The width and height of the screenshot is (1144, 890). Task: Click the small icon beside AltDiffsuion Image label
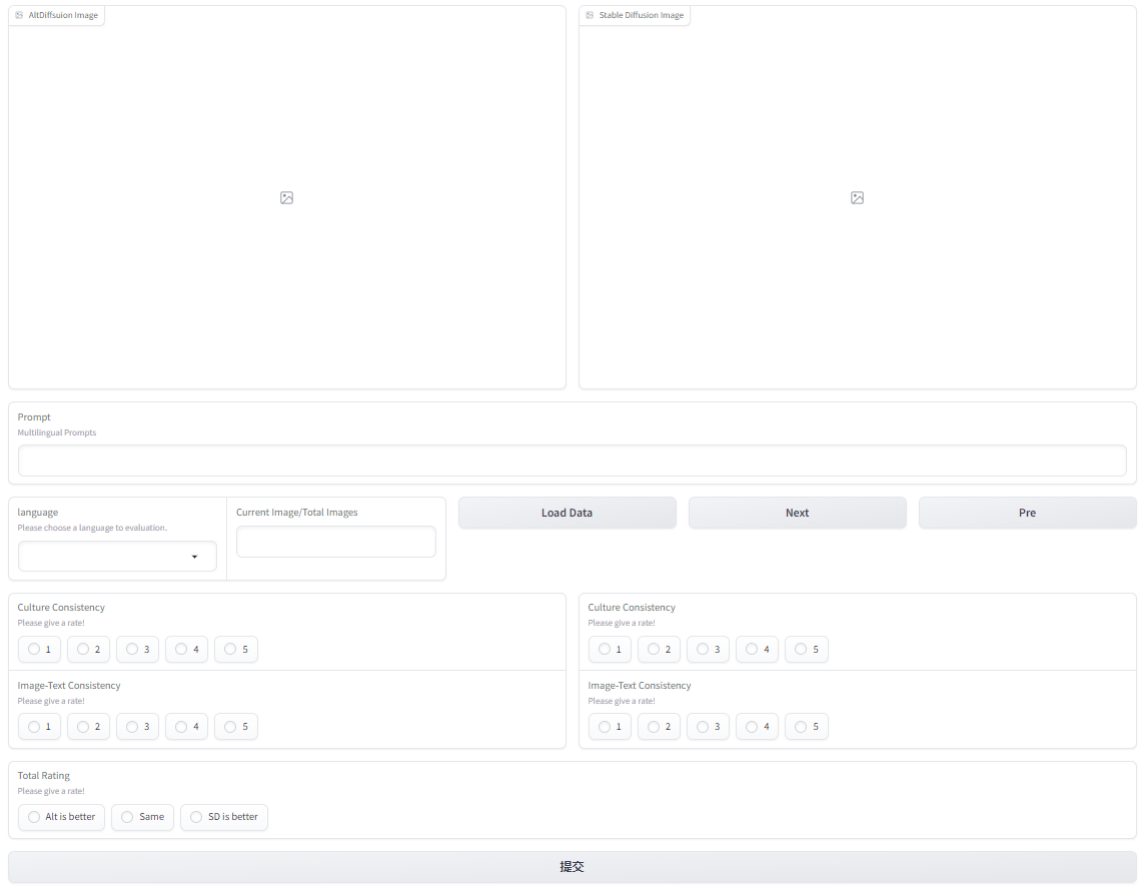pos(19,15)
